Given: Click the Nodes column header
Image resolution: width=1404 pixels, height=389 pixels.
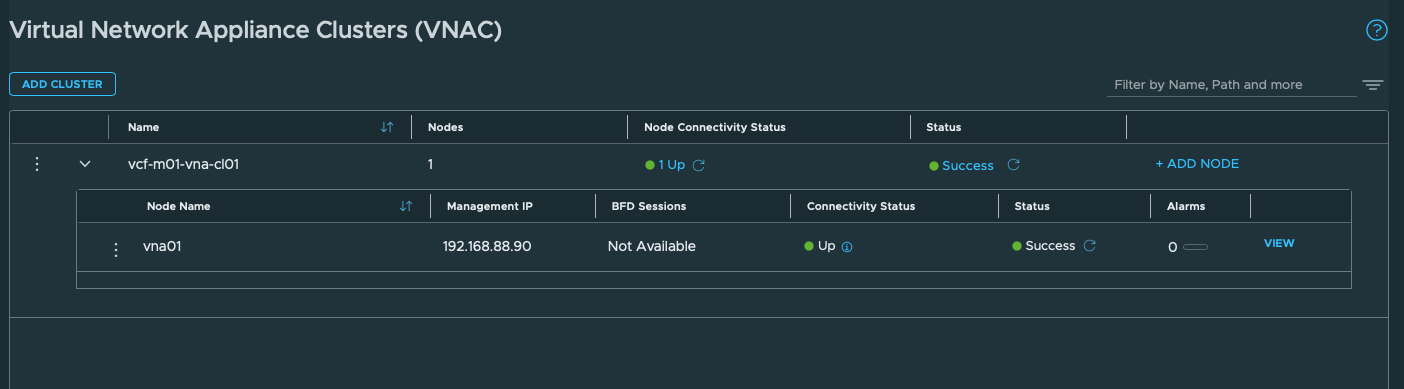Looking at the screenshot, I should click(445, 127).
